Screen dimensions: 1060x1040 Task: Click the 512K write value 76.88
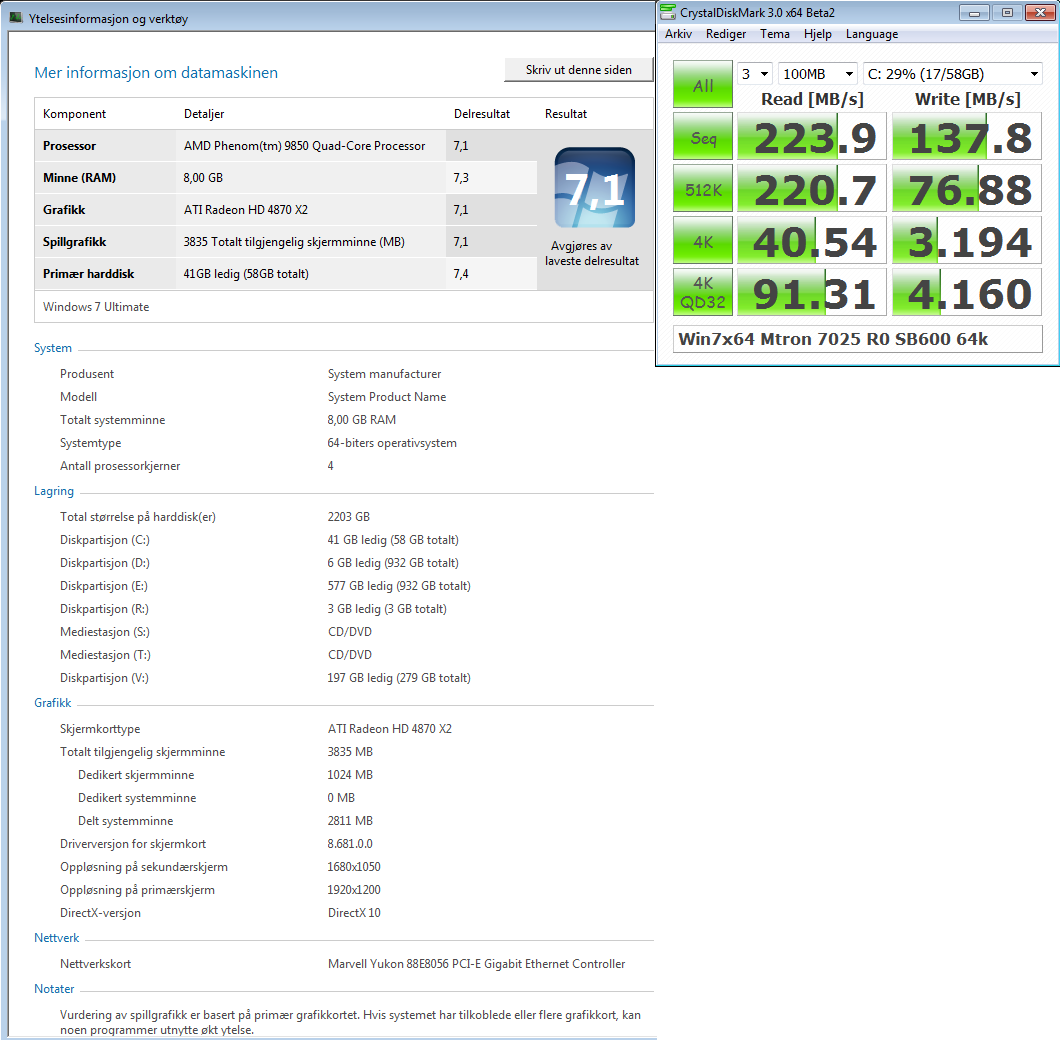[x=967, y=189]
